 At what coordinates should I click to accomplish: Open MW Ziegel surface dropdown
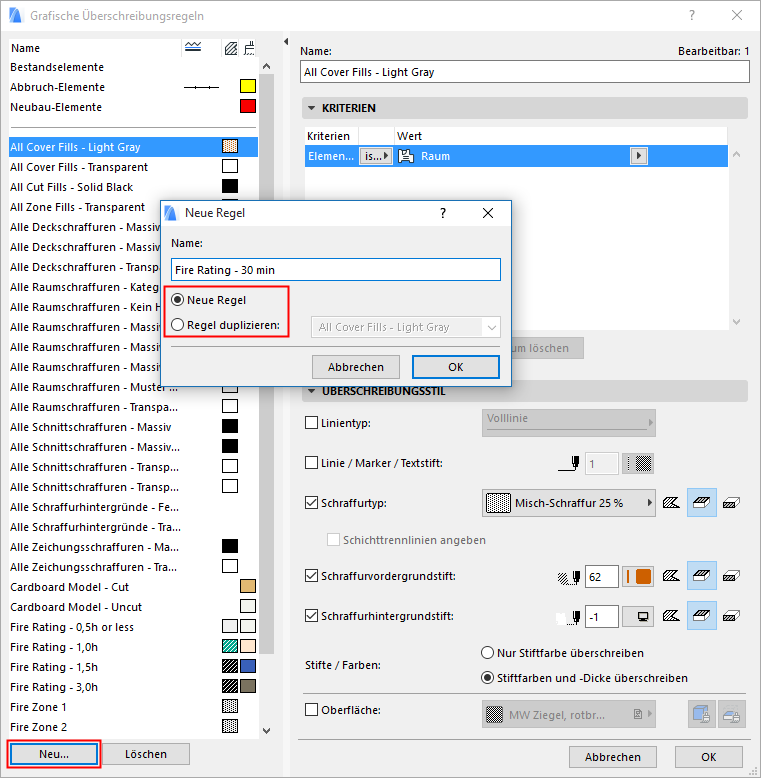[569, 714]
